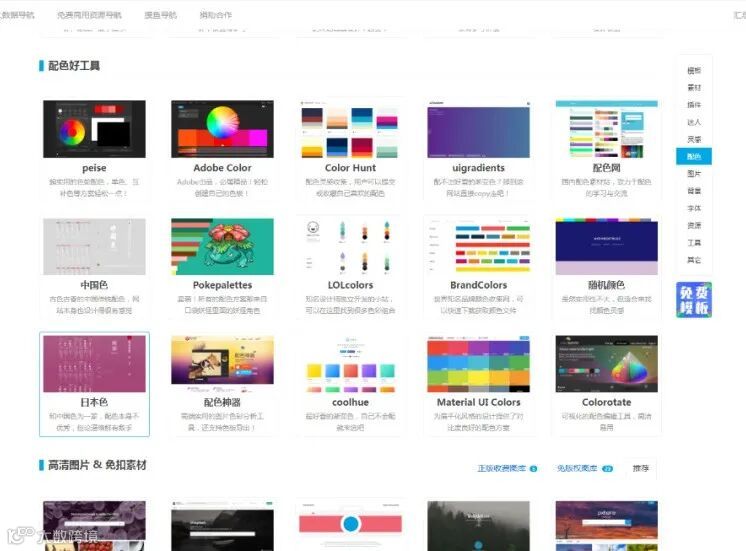Viewport: 746px width, 551px height.
Task: Open the BrandColors thumbnail
Action: coord(478,246)
